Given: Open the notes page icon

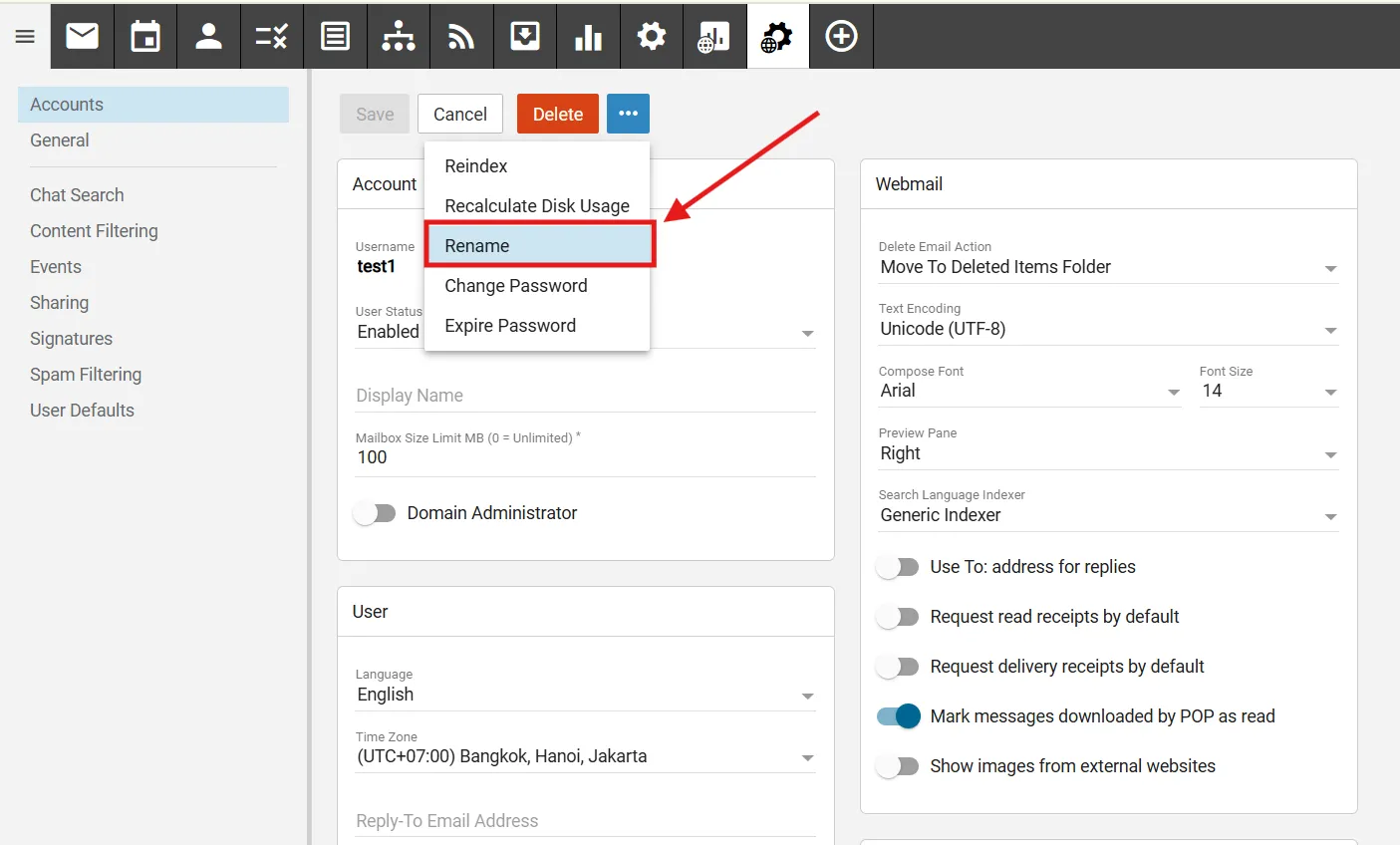Looking at the screenshot, I should (335, 37).
